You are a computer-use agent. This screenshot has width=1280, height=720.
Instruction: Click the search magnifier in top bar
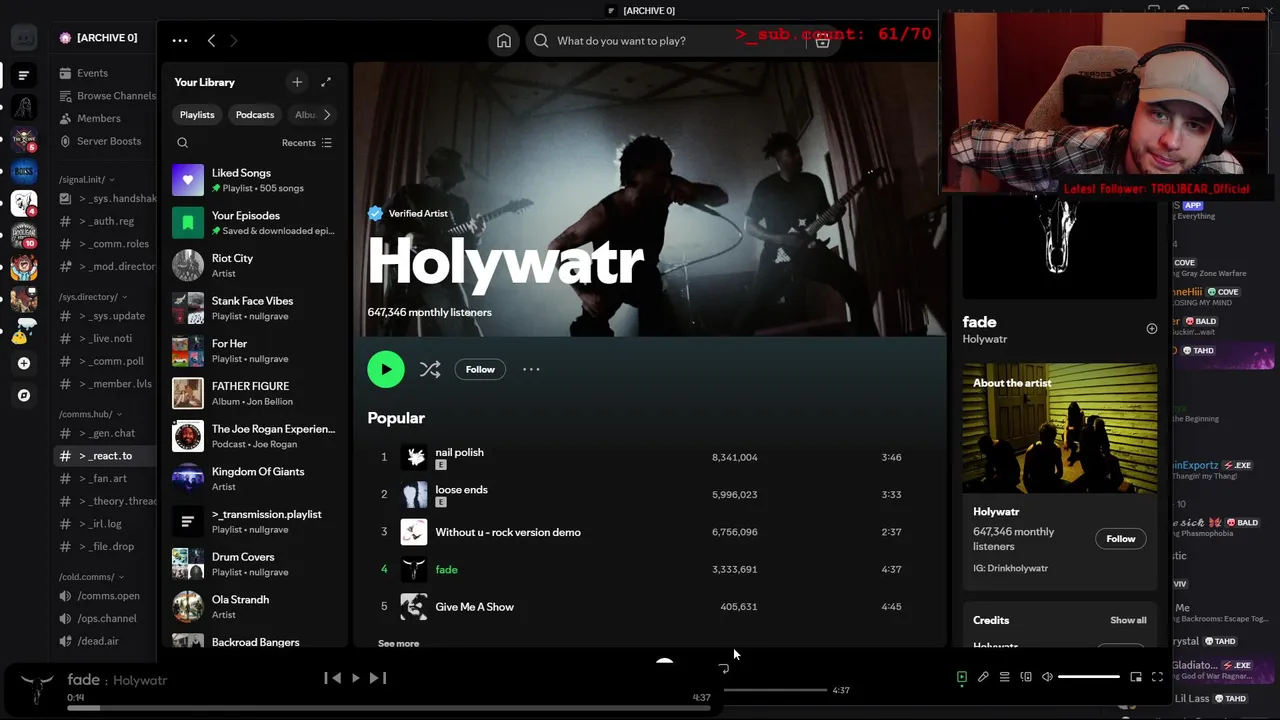point(541,41)
